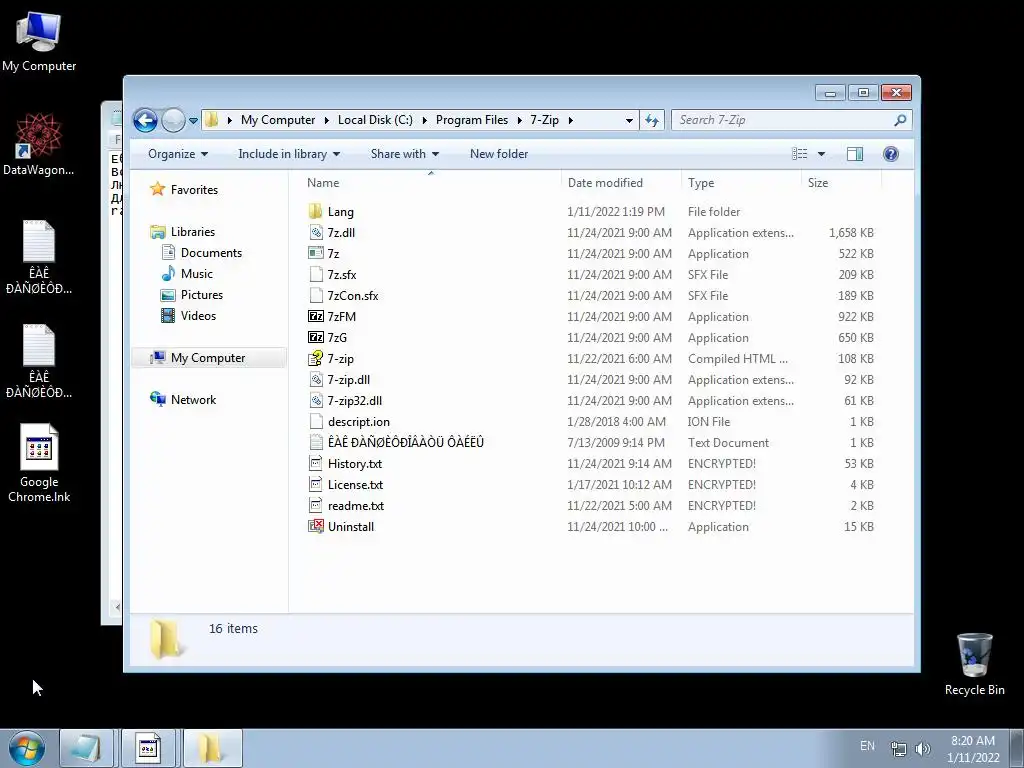The width and height of the screenshot is (1024, 768).
Task: Open recent pages dropdown arrow
Action: [x=193, y=120]
